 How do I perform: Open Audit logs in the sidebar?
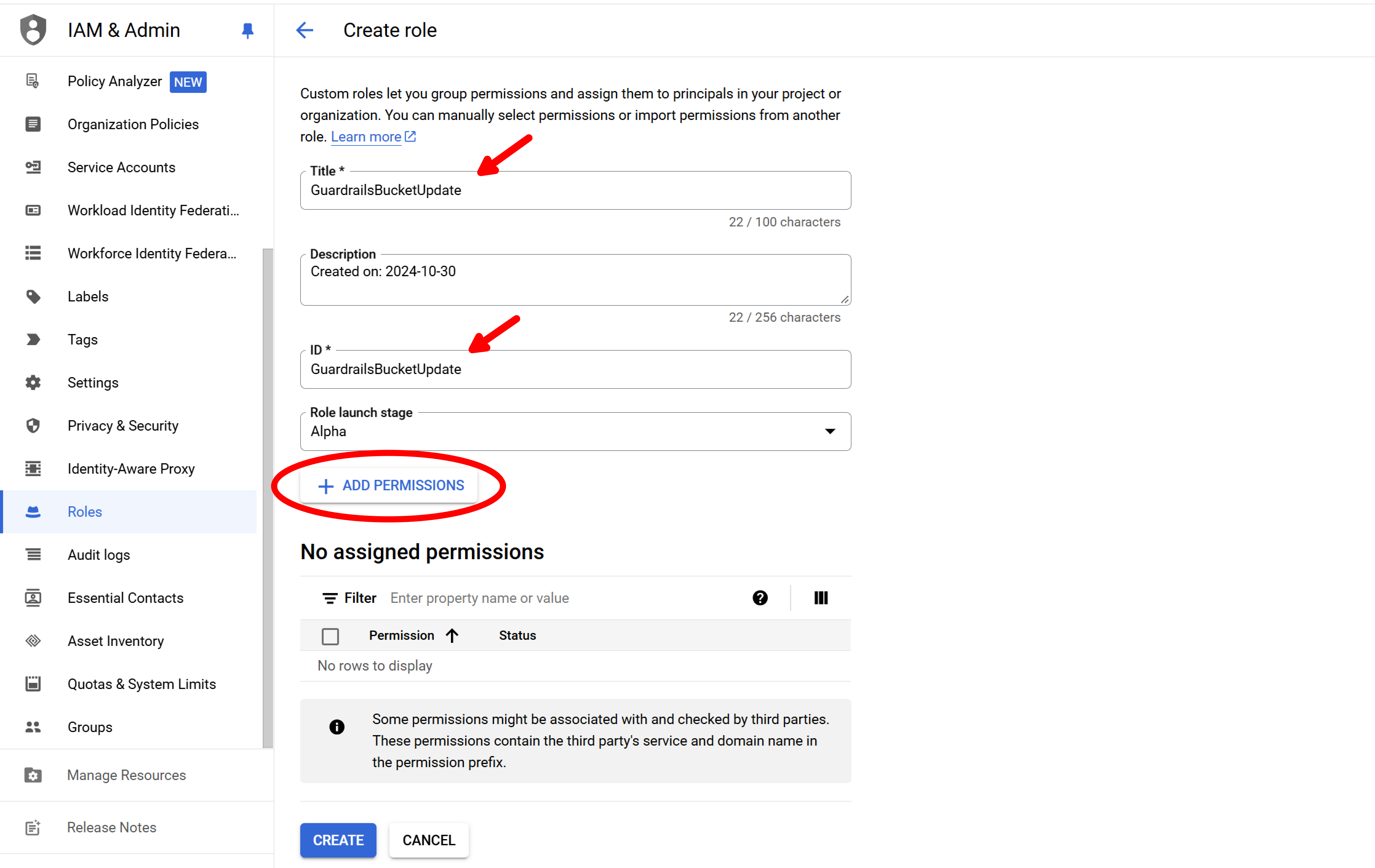99,555
